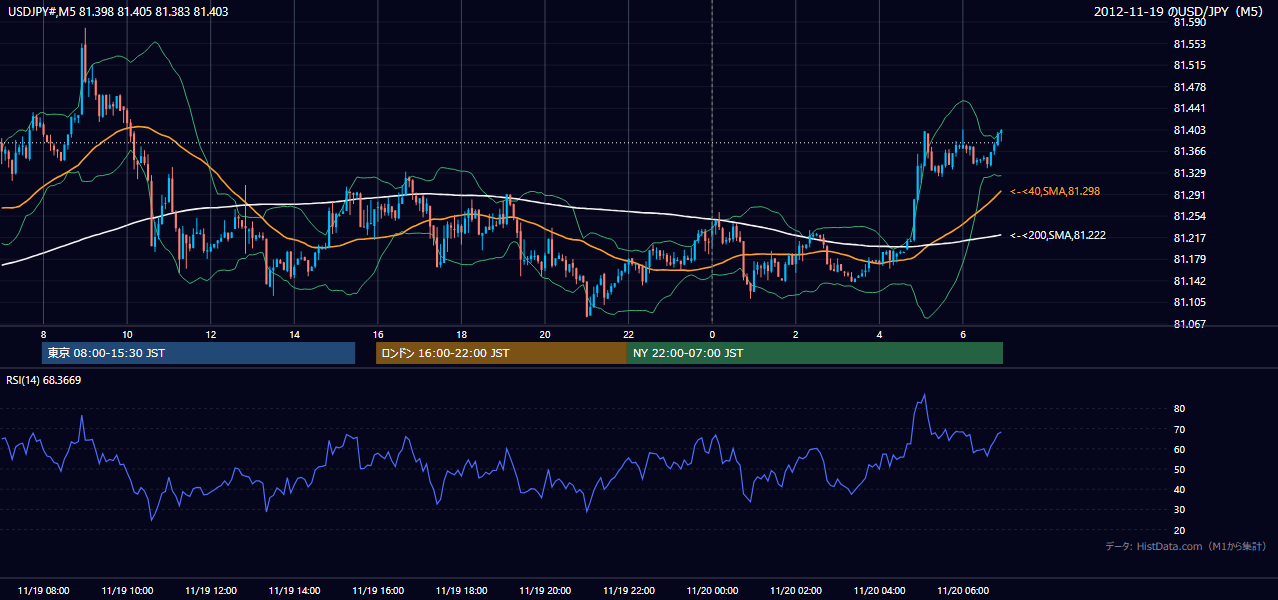The image size is (1278, 600).
Task: Click price level 81.515 on the axis
Action: (x=1188, y=65)
